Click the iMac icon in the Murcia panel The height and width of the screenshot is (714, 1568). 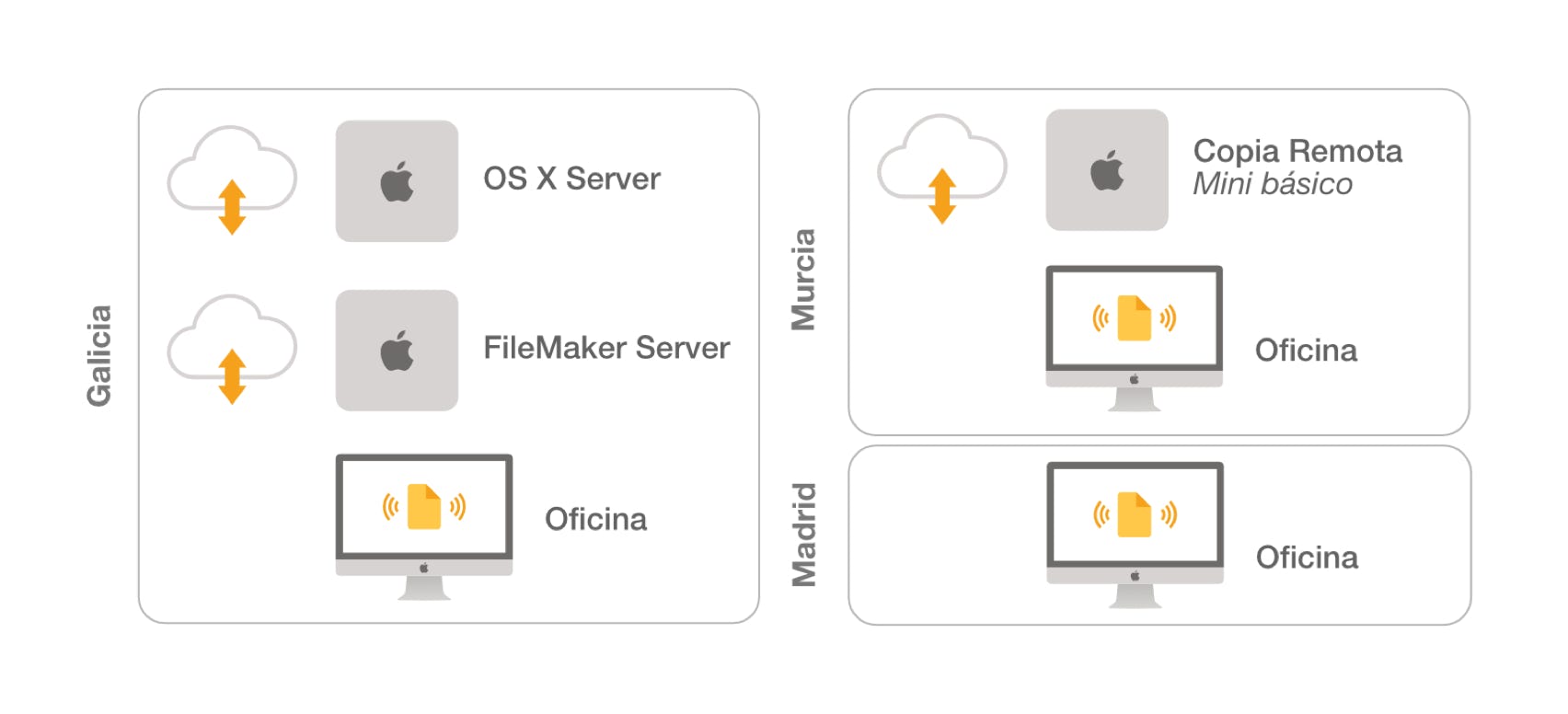(x=1134, y=338)
